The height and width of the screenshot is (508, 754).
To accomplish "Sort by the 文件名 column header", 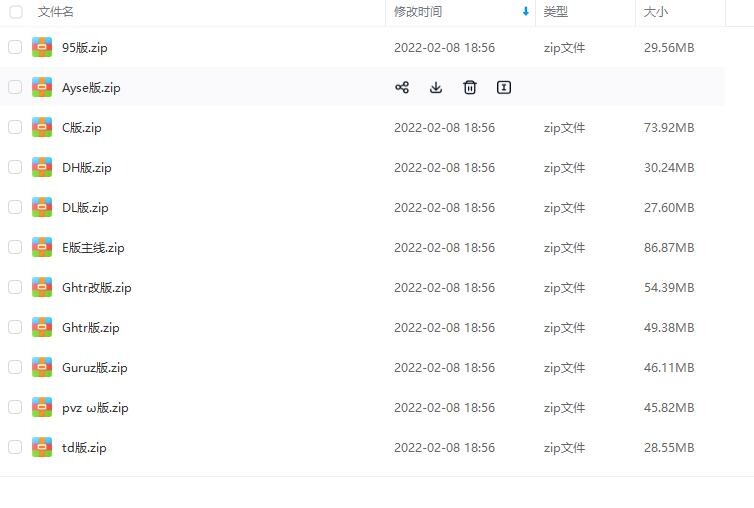I will 56,12.
